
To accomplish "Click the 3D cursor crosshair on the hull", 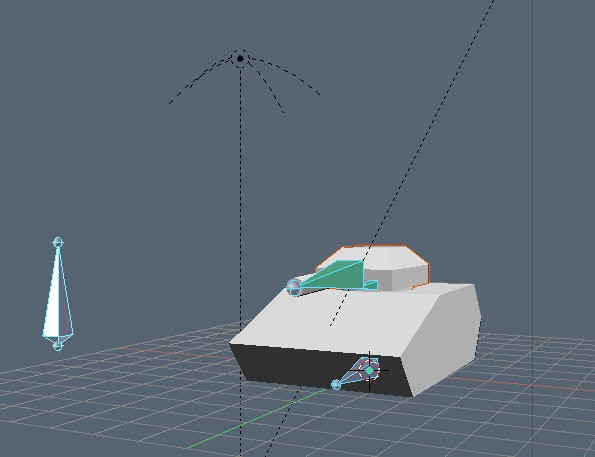I will click(369, 370).
